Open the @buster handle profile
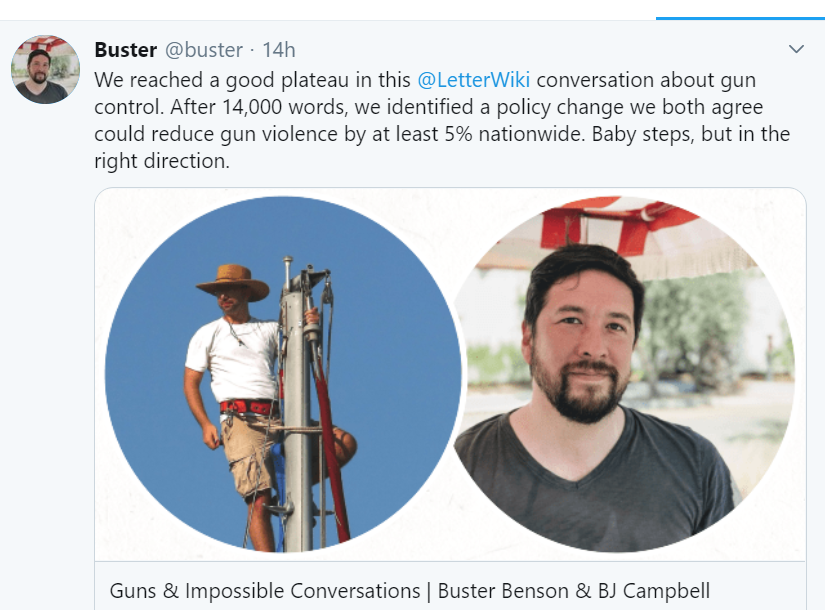 point(204,50)
